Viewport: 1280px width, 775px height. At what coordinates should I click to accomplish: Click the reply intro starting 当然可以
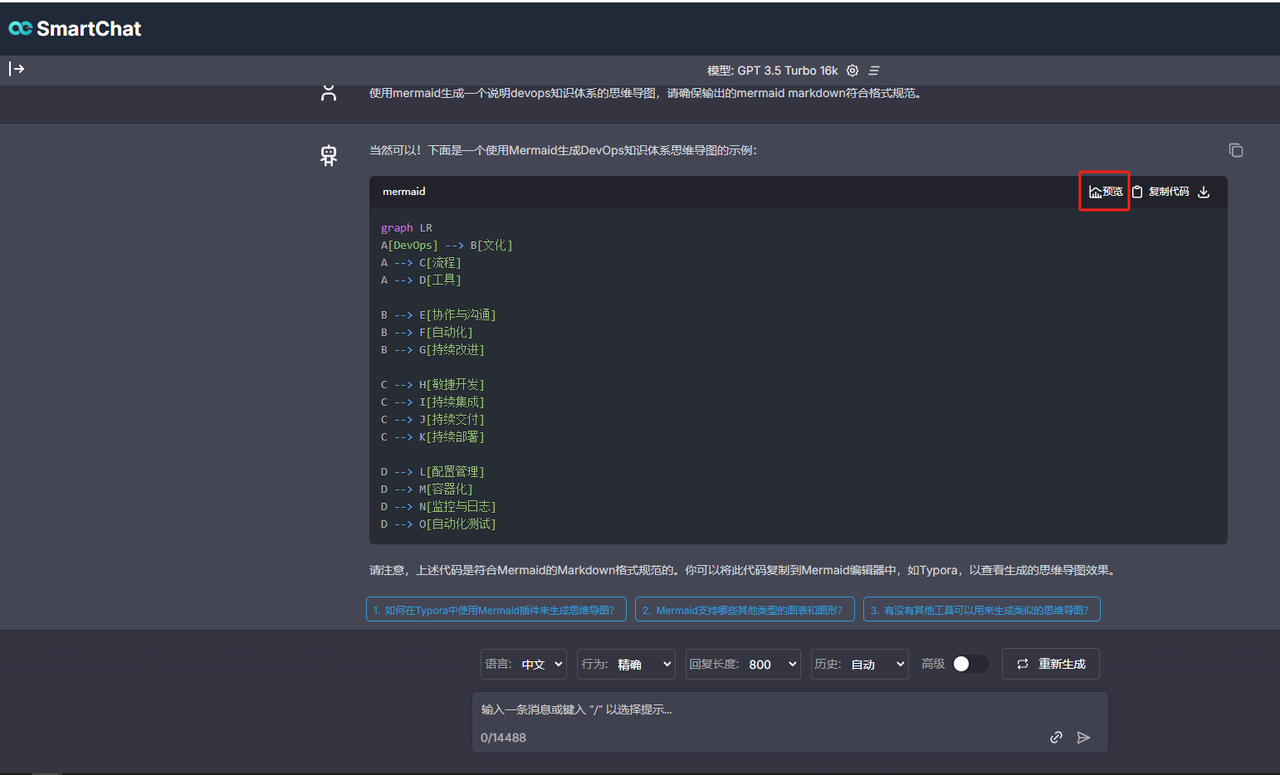point(563,150)
